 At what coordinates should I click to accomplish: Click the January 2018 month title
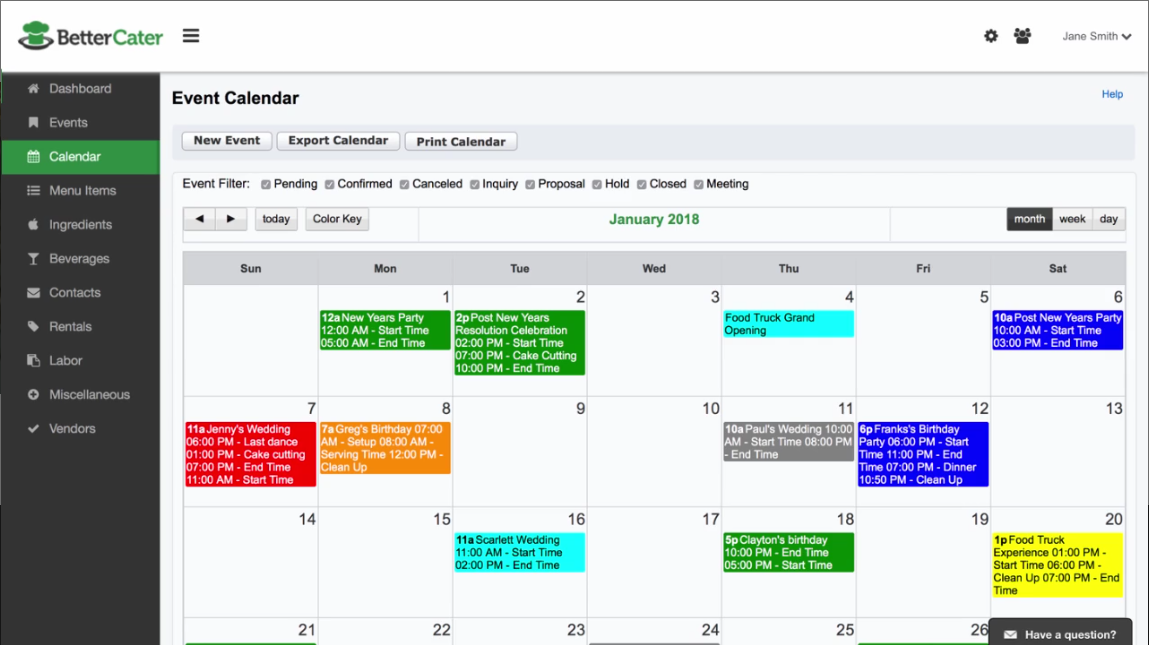tap(654, 219)
